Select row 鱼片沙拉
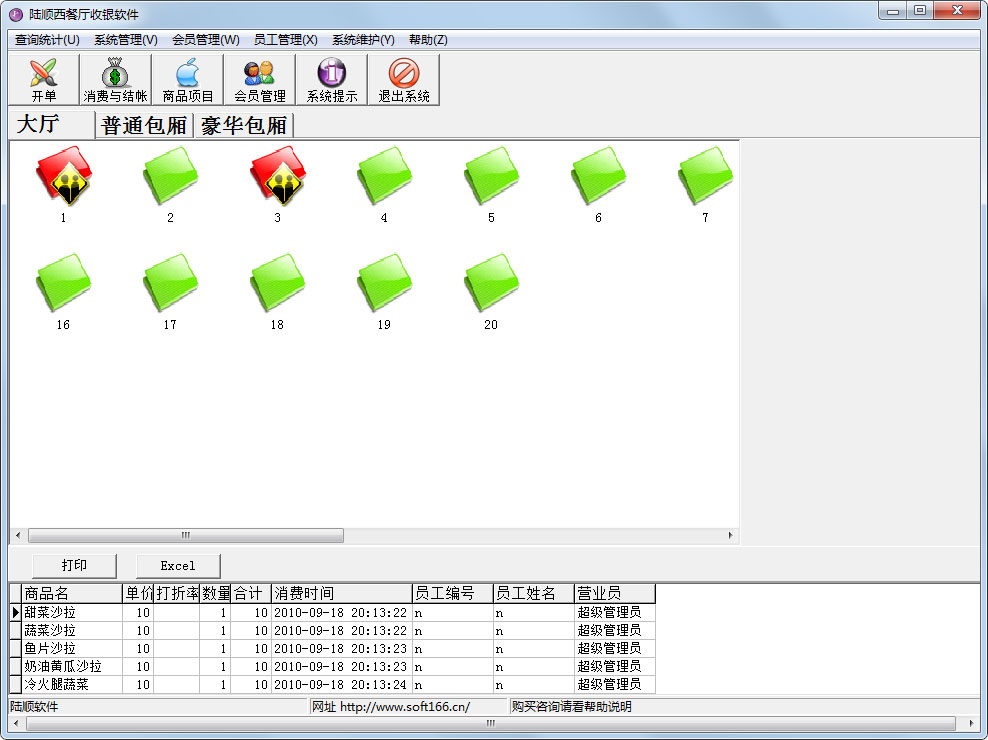 coord(332,648)
